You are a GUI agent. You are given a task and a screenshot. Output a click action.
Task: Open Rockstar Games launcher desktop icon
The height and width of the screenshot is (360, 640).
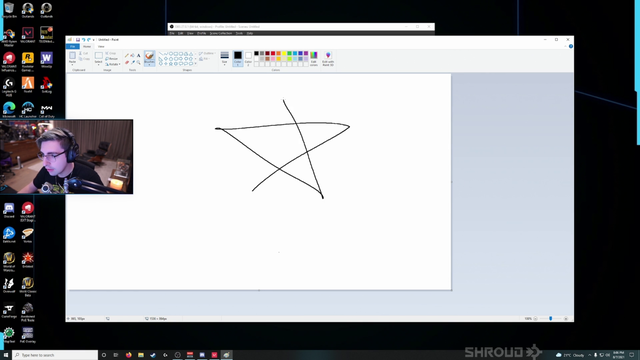click(x=28, y=61)
